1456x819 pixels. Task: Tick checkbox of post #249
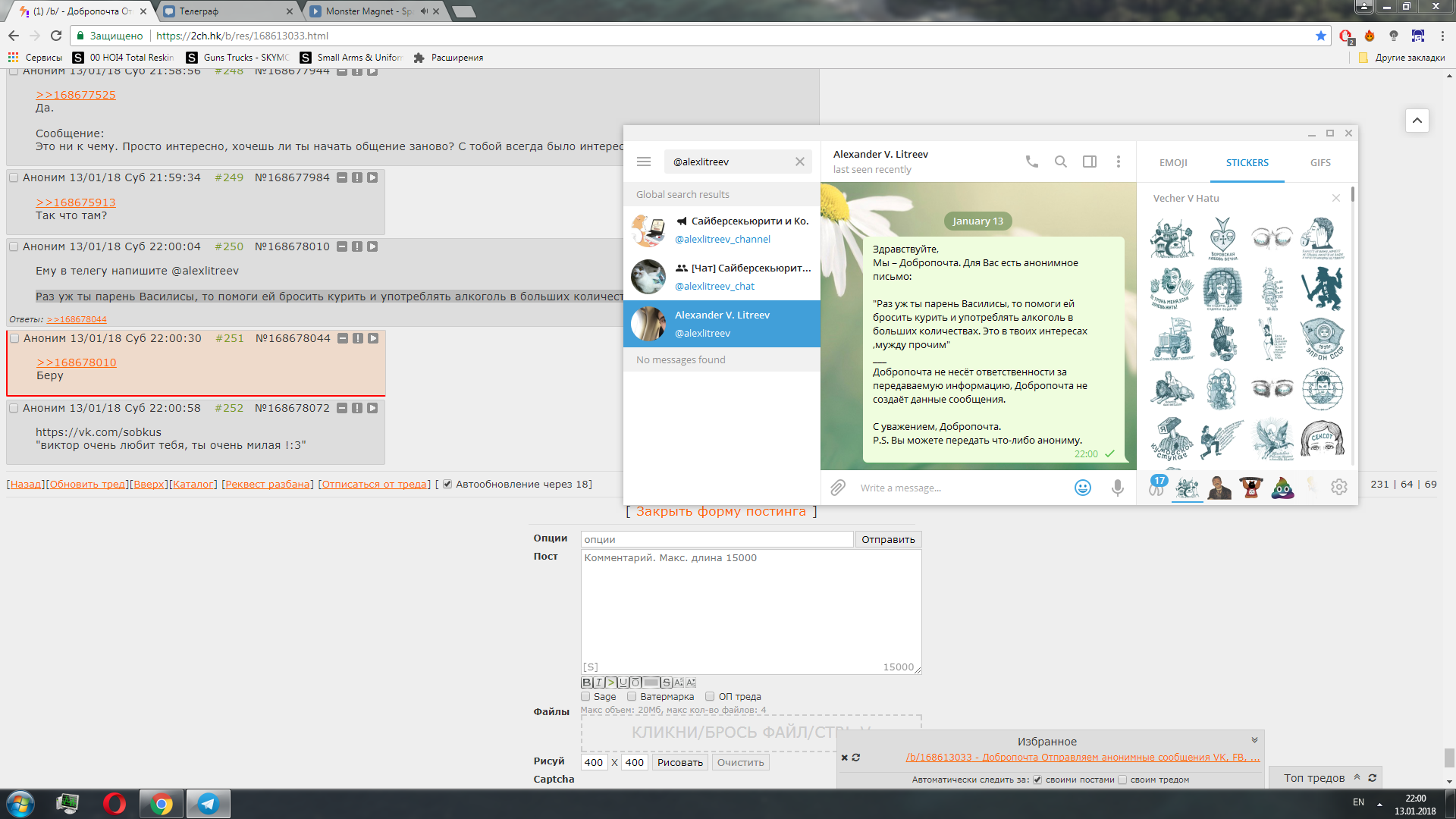point(14,177)
